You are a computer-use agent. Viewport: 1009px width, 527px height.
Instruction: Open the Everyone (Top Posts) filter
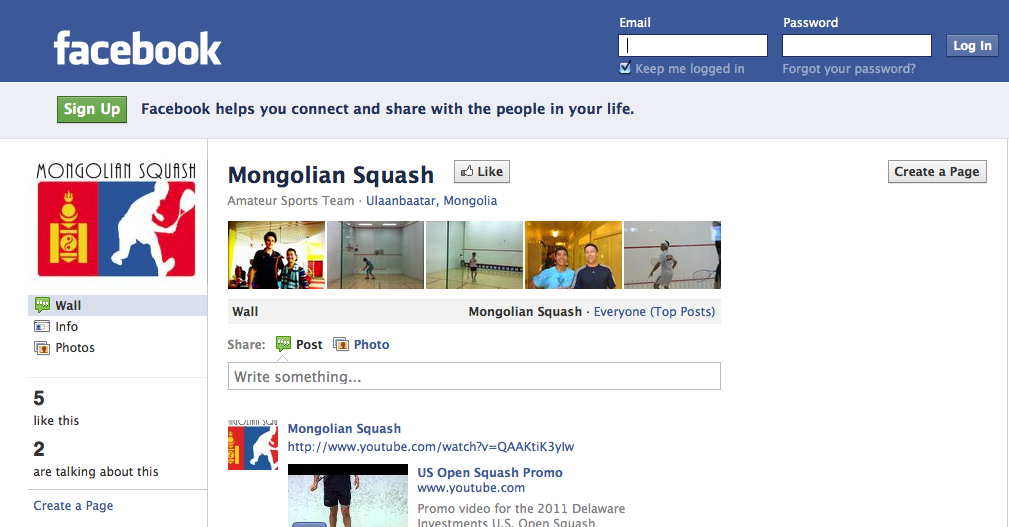[x=654, y=311]
